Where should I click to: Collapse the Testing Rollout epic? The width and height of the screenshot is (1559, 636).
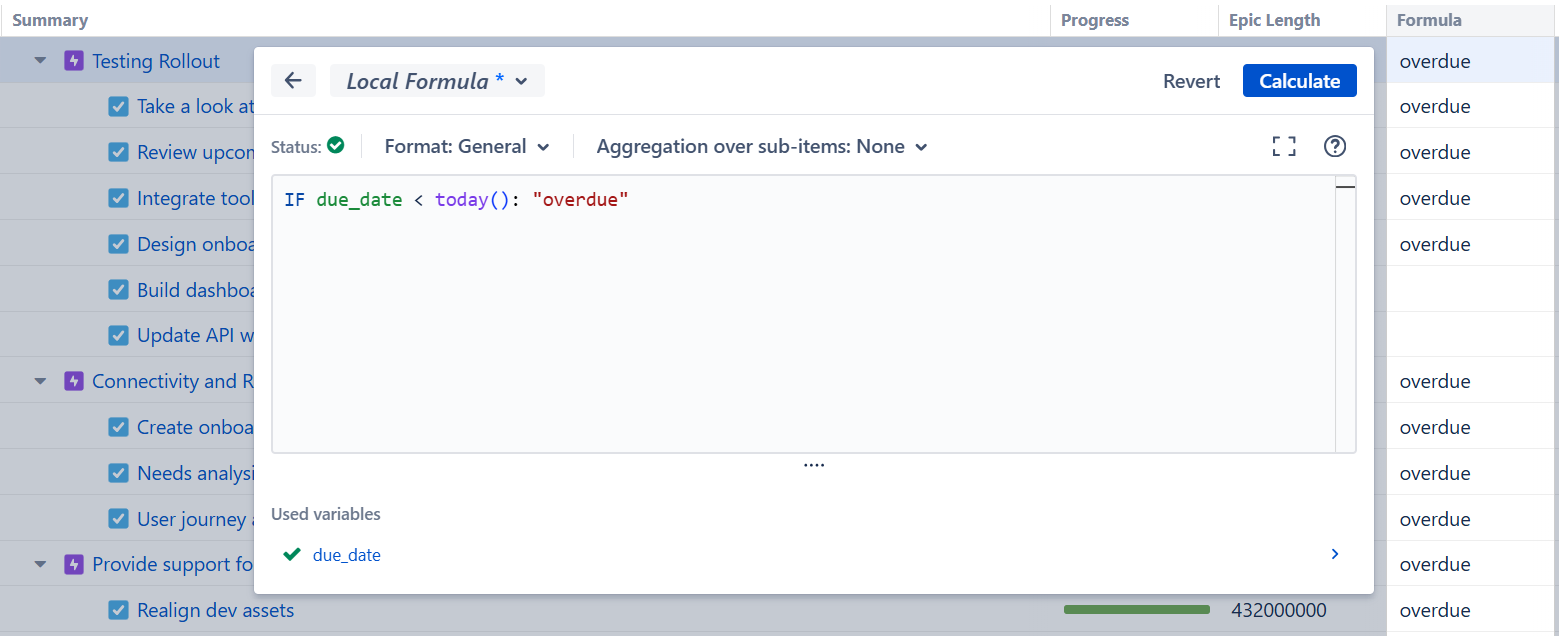click(40, 61)
